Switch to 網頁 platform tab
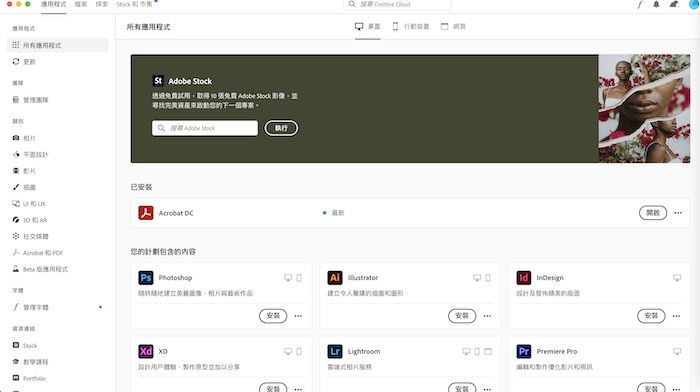The image size is (700, 392). pyautogui.click(x=453, y=27)
